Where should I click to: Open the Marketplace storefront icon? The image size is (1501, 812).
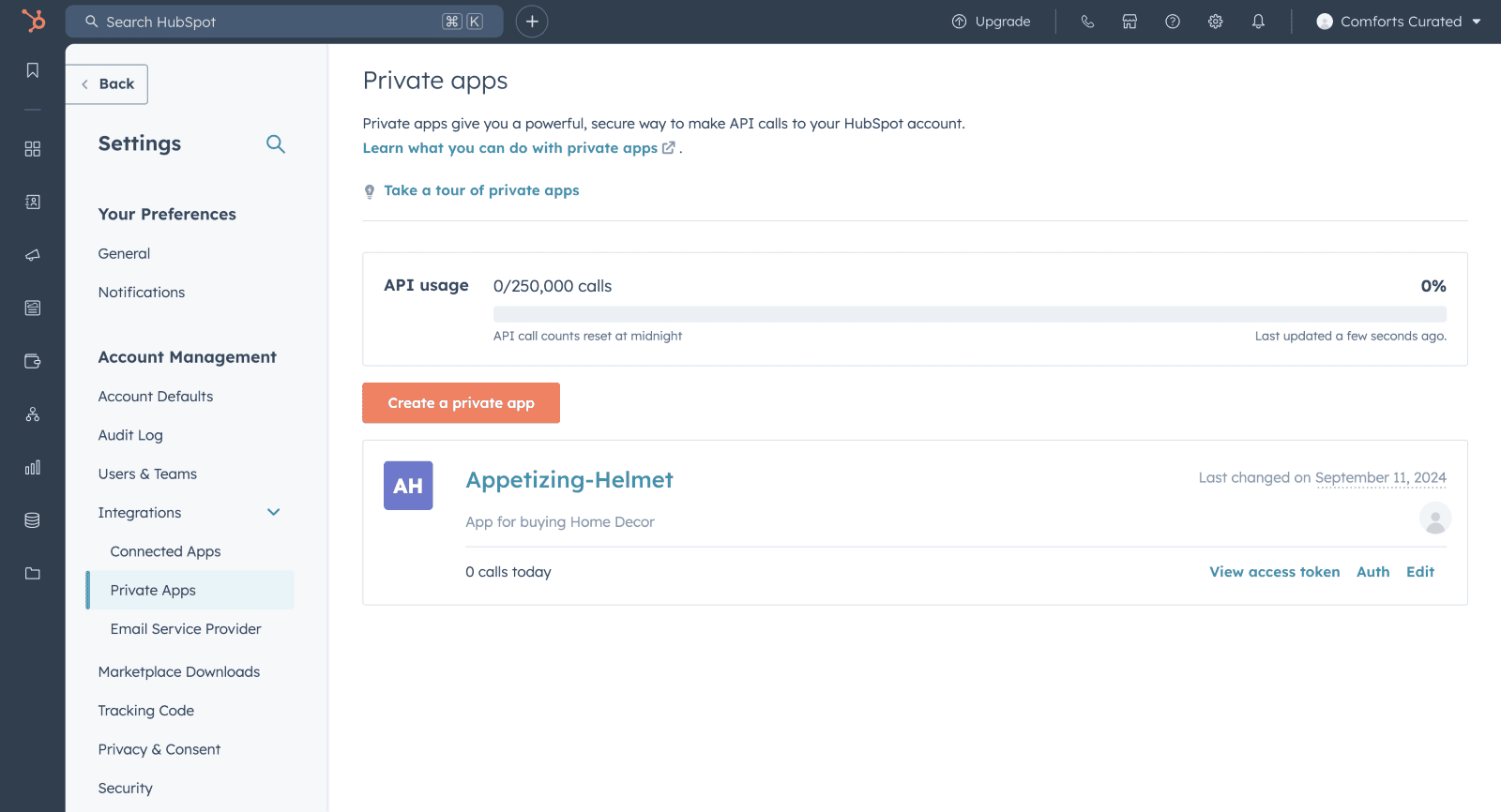1130,22
